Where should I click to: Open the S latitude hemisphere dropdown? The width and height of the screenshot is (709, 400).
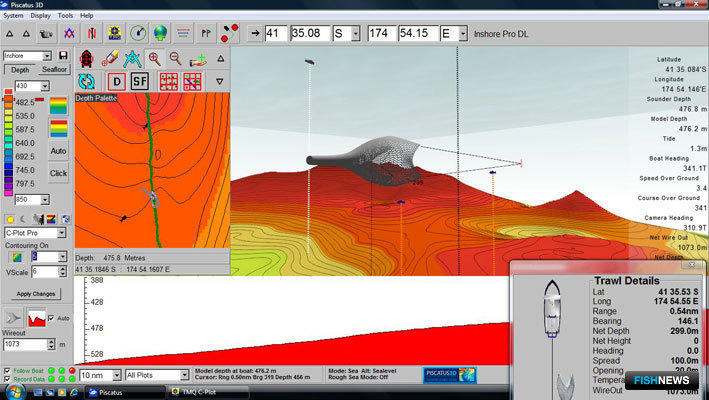click(356, 34)
